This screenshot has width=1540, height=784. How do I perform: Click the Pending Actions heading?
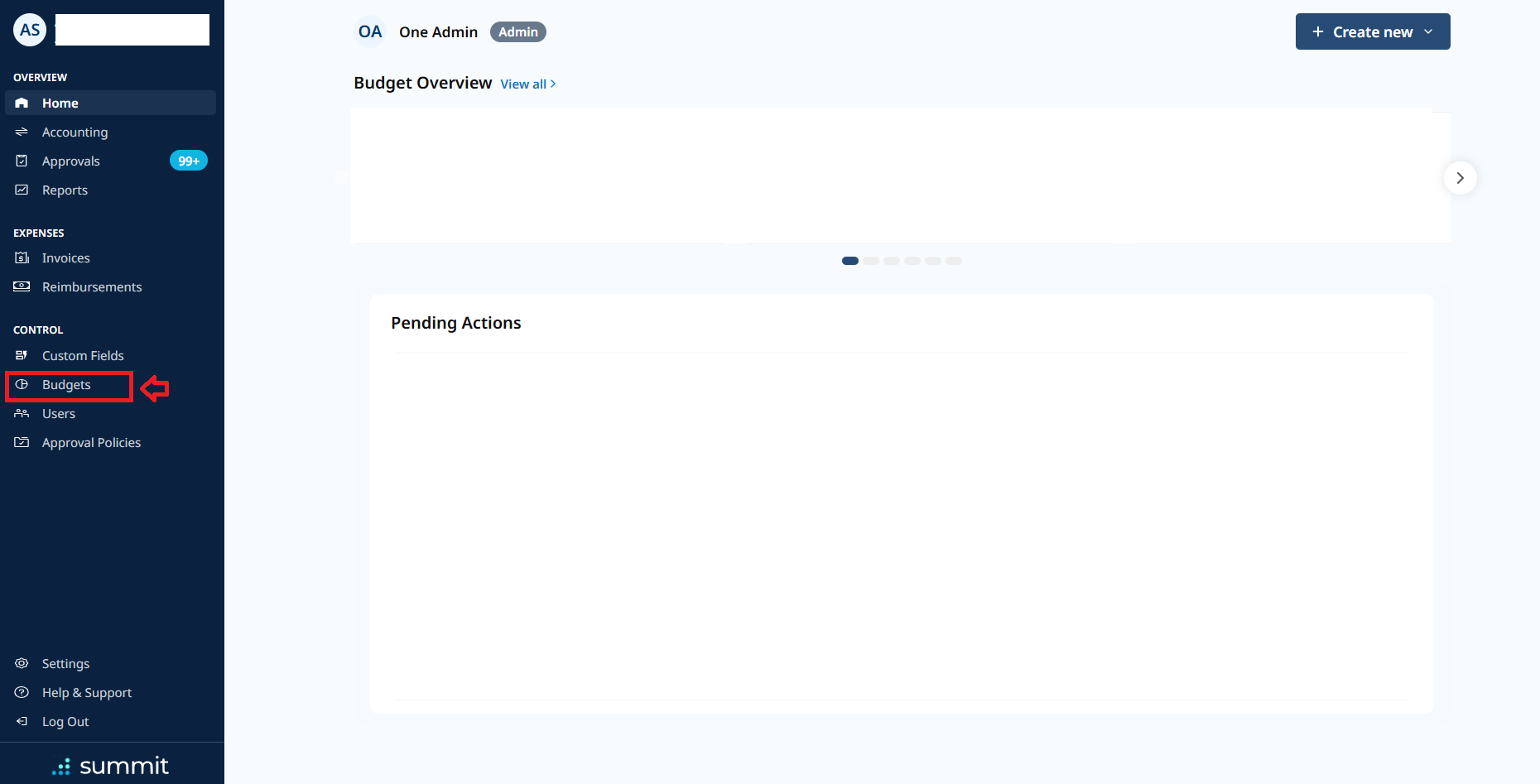click(x=456, y=323)
